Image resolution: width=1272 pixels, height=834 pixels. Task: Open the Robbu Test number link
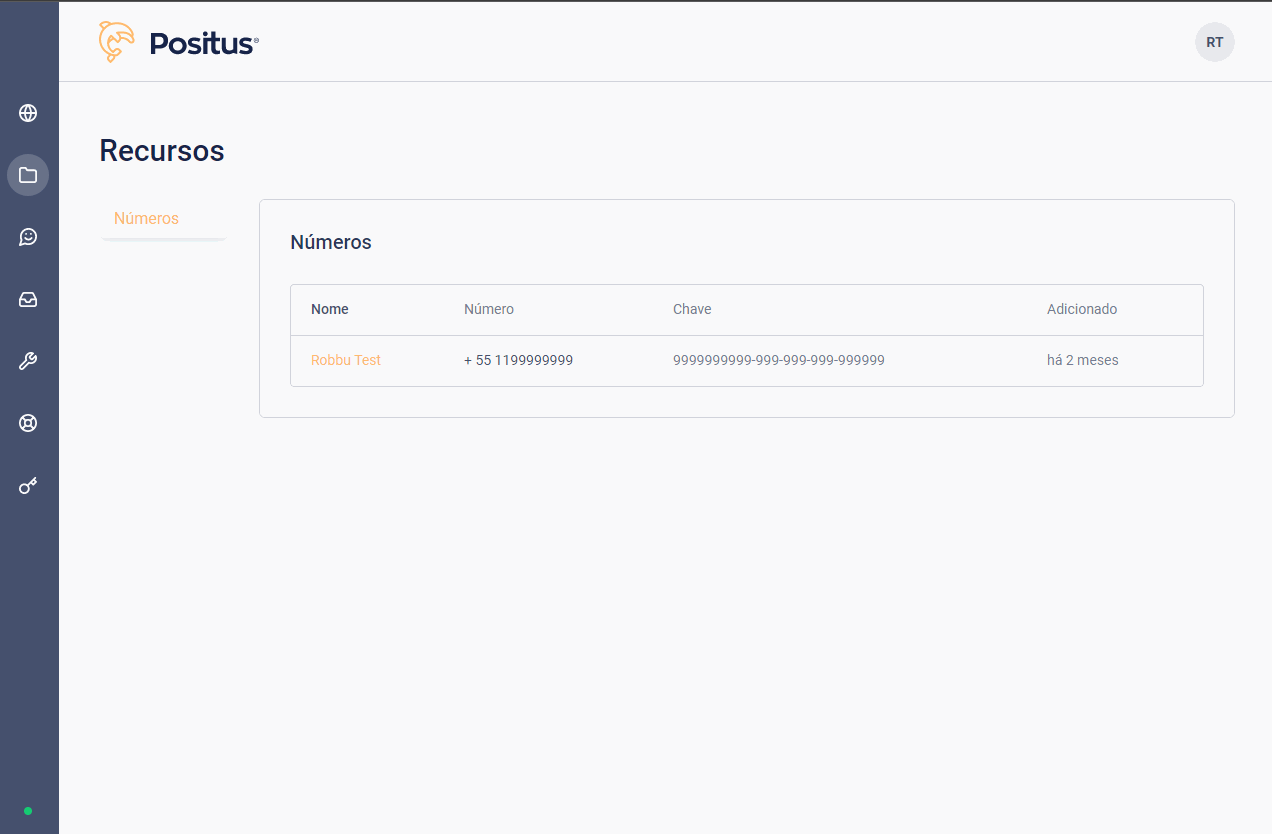click(x=346, y=360)
